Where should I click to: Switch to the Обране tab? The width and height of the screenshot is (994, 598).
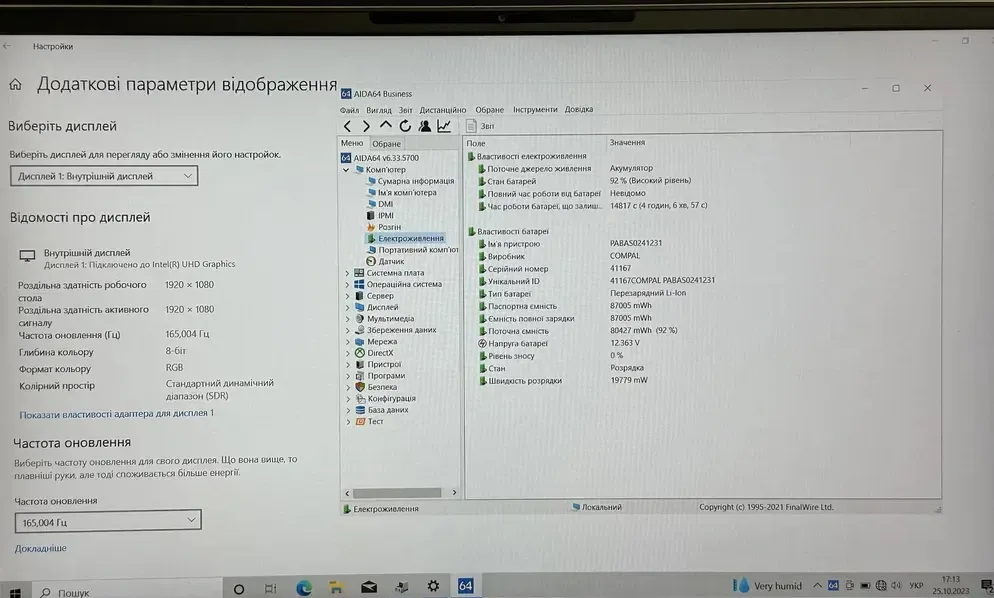[x=386, y=144]
